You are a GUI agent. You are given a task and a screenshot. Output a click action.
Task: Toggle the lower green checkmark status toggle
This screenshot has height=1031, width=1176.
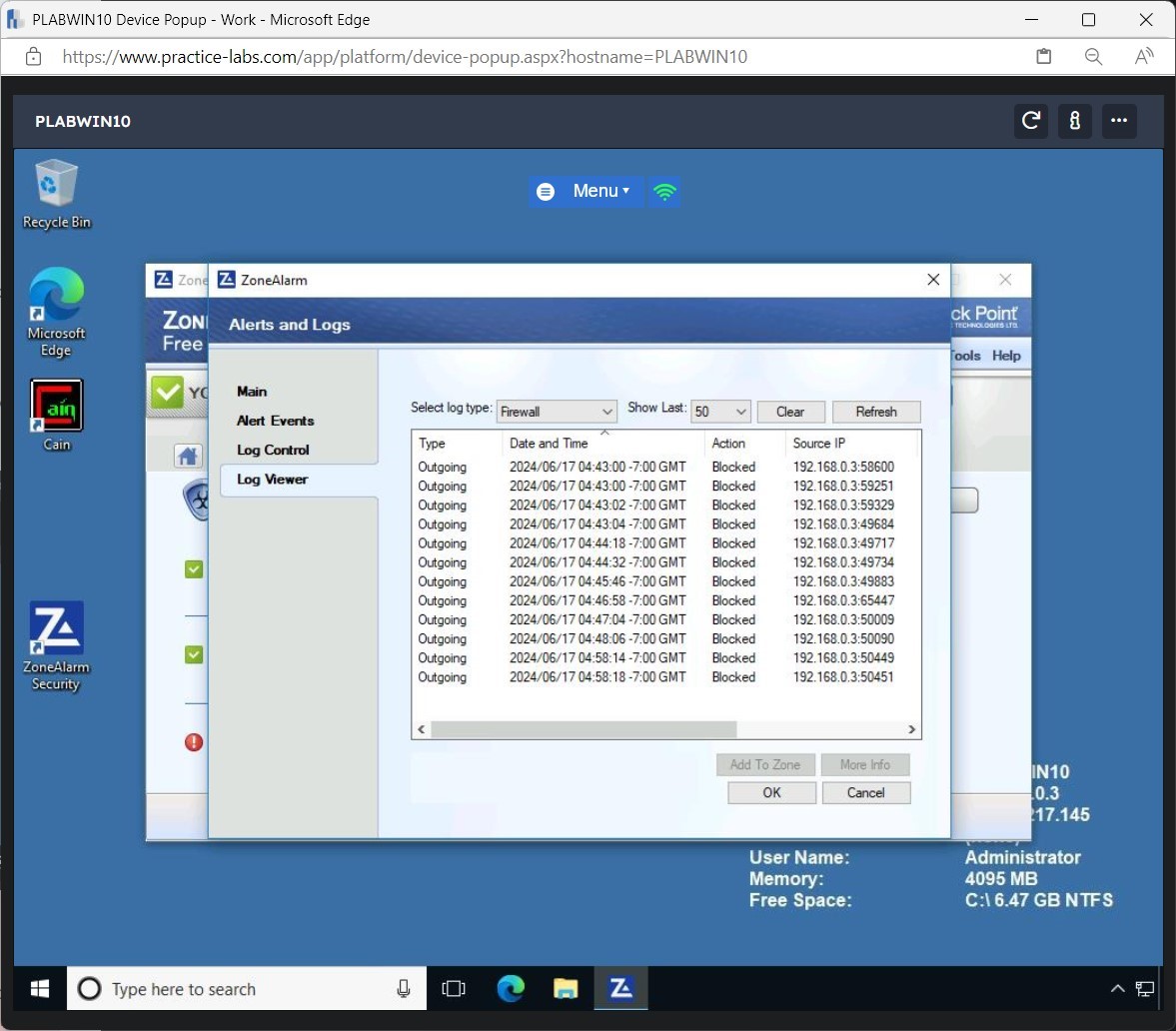192,654
